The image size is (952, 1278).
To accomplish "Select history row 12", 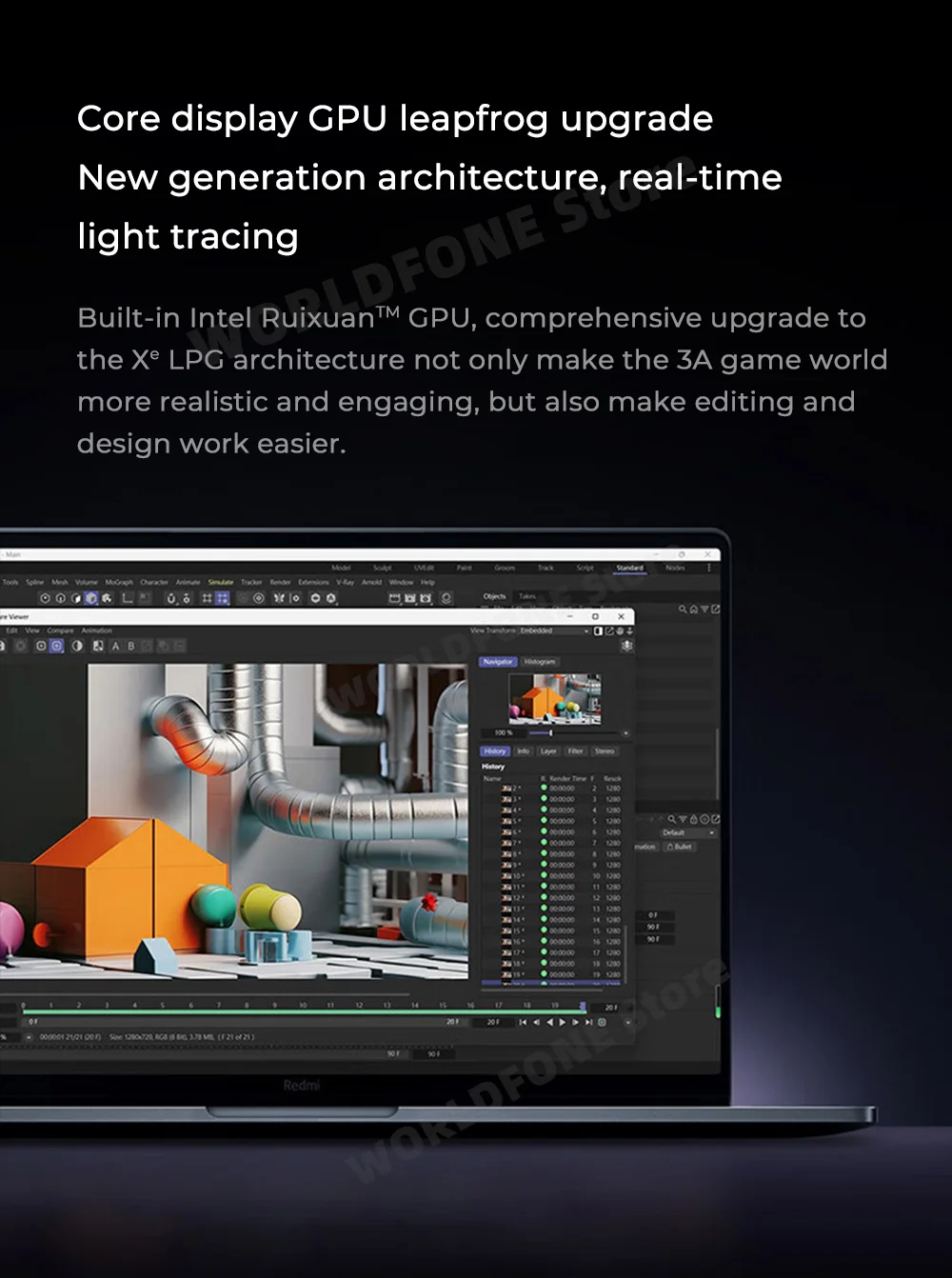I will pyautogui.click(x=552, y=898).
